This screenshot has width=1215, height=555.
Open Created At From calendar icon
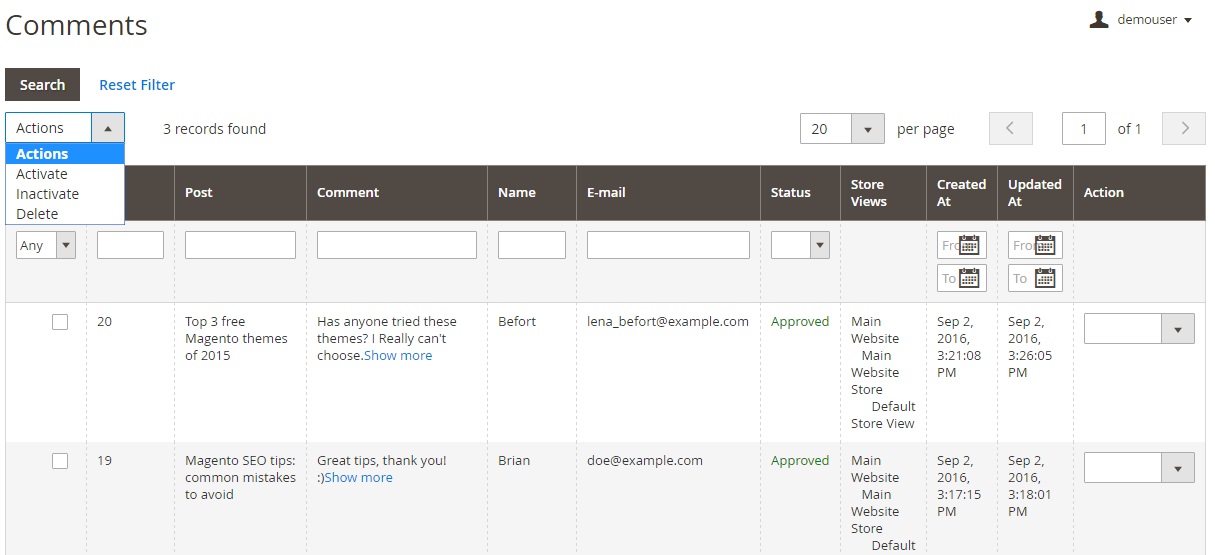pyautogui.click(x=970, y=245)
